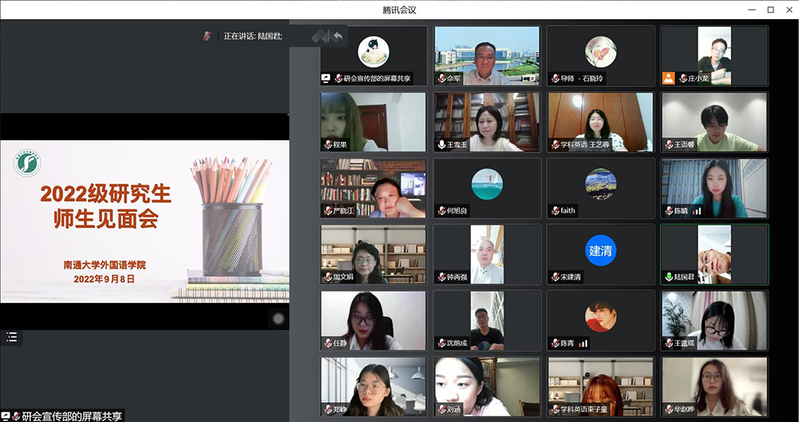Click the microphone icon on 王雪玉's tile

(x=440, y=144)
